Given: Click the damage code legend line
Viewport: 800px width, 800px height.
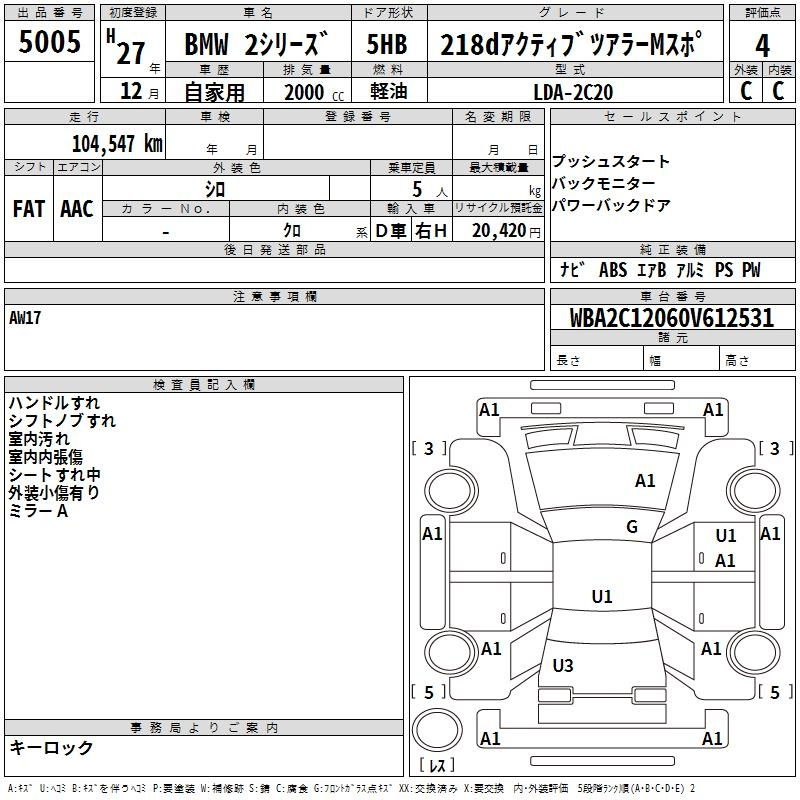Looking at the screenshot, I should click(351, 788).
